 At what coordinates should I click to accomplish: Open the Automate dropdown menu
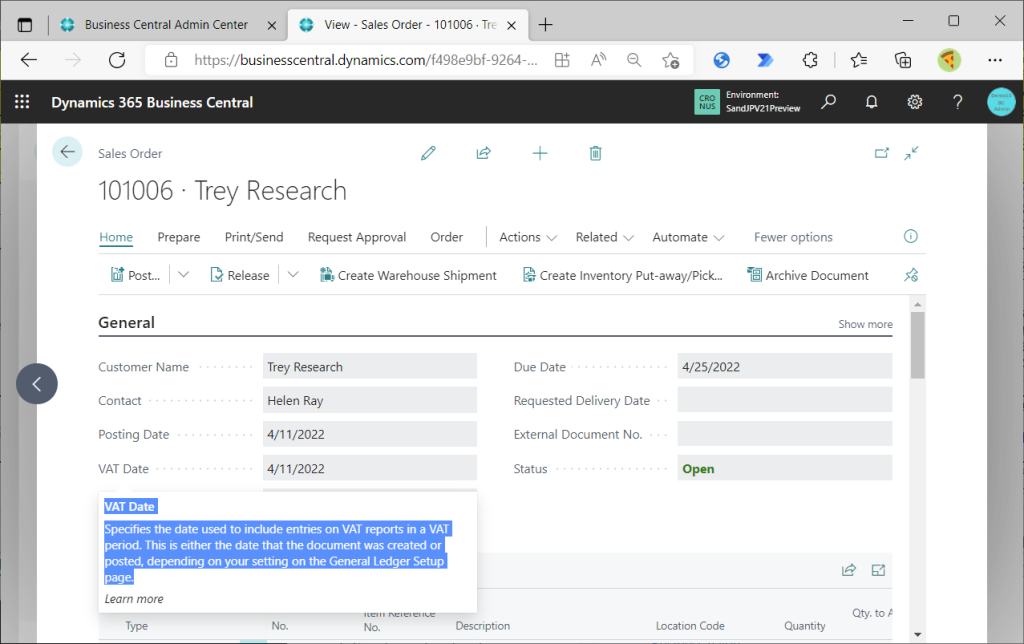pos(688,237)
